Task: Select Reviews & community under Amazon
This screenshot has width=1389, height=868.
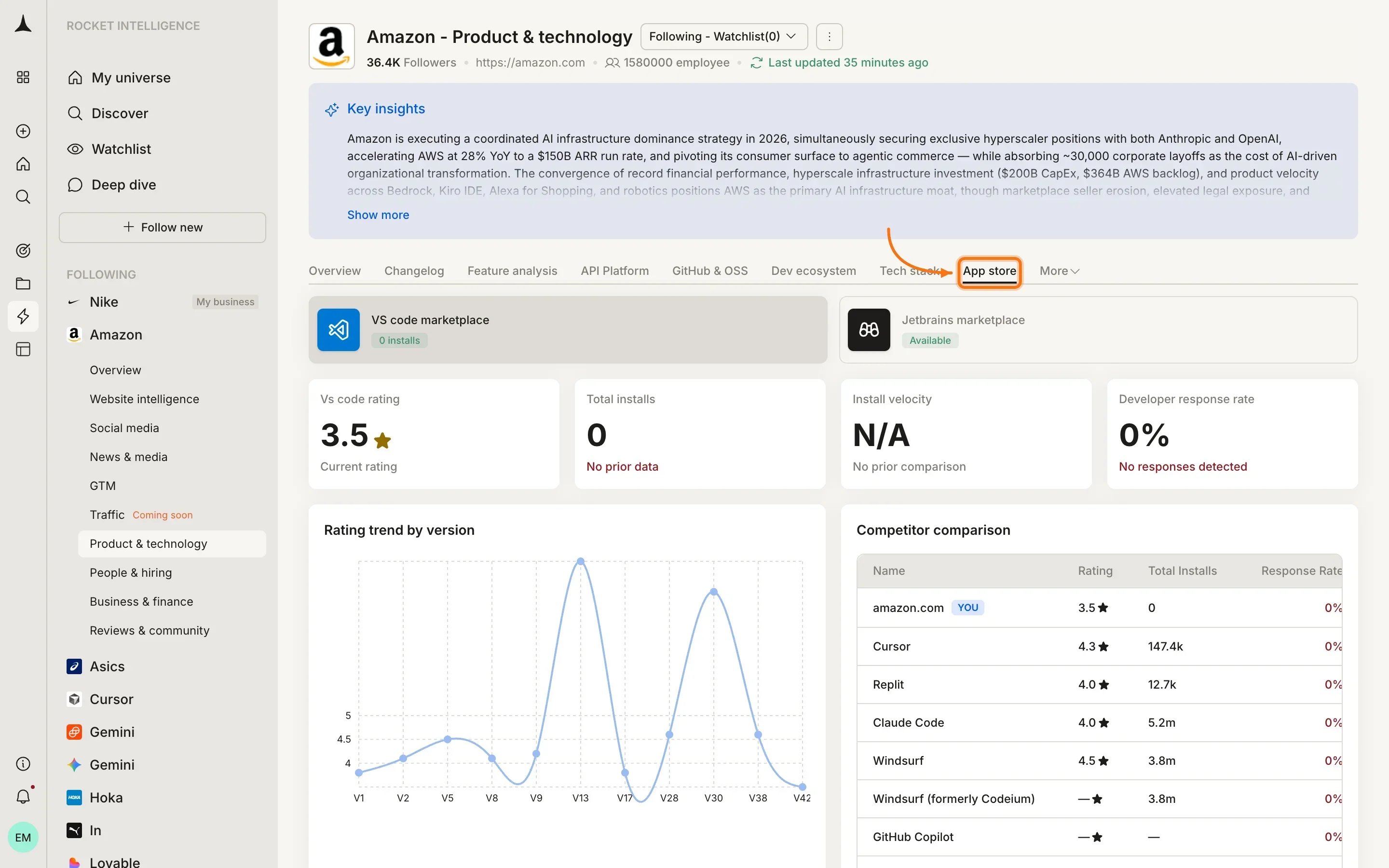Action: click(149, 630)
